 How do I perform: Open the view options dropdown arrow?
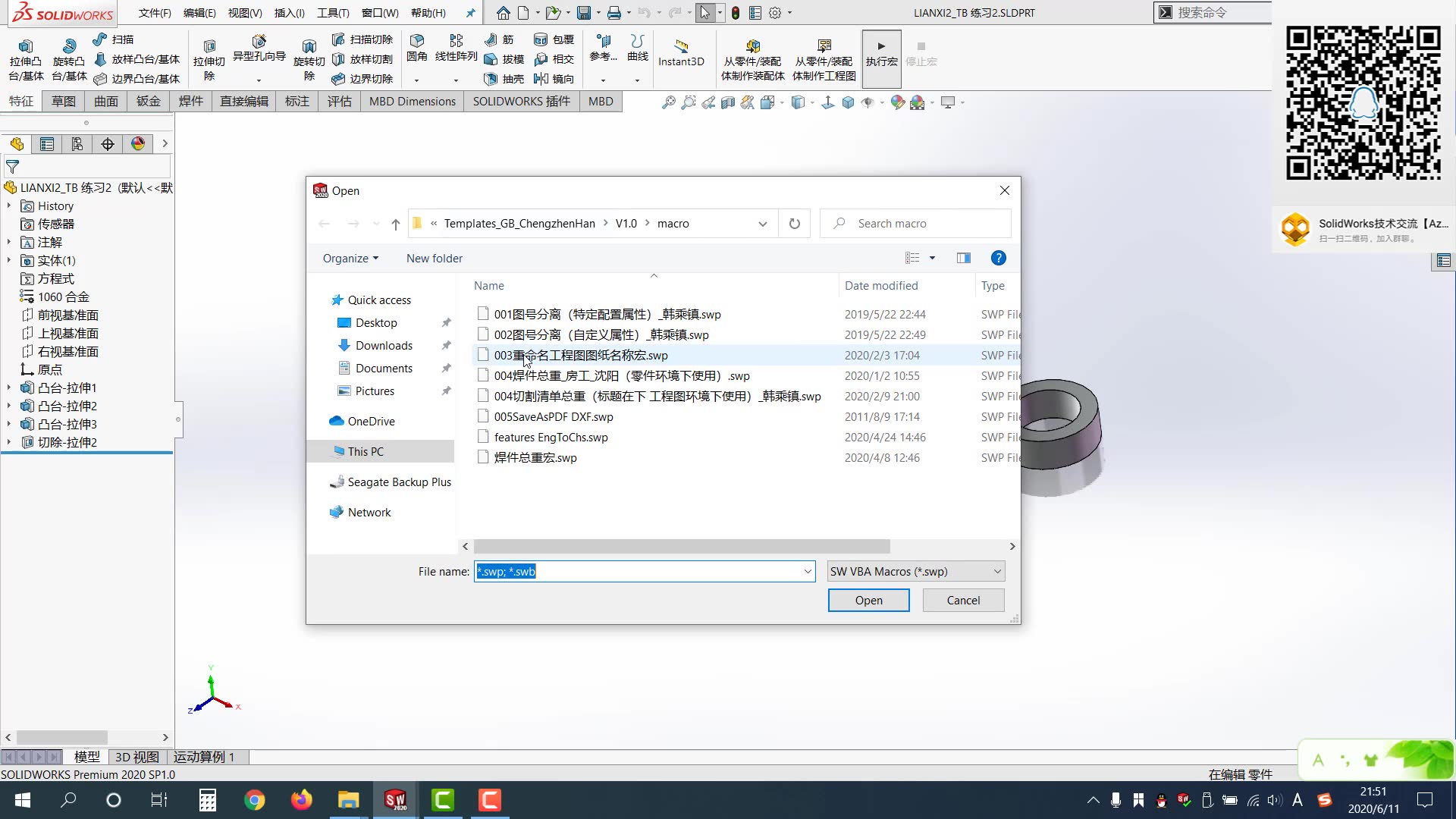pos(932,259)
